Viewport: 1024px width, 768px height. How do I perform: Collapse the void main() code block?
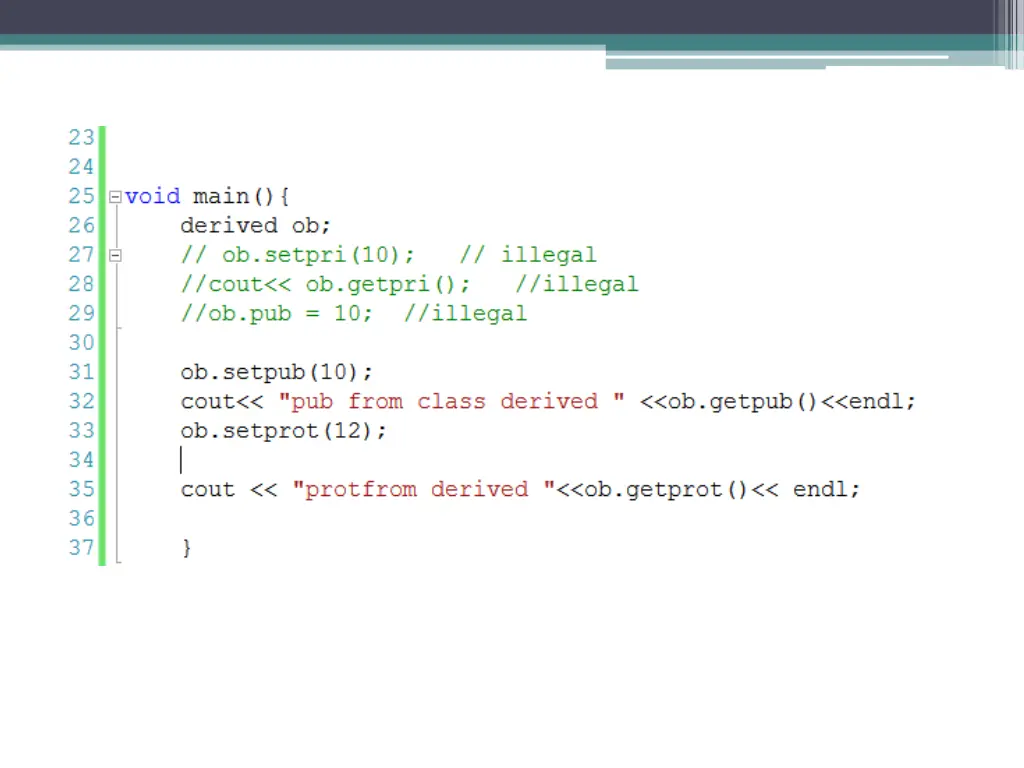[x=115, y=197]
